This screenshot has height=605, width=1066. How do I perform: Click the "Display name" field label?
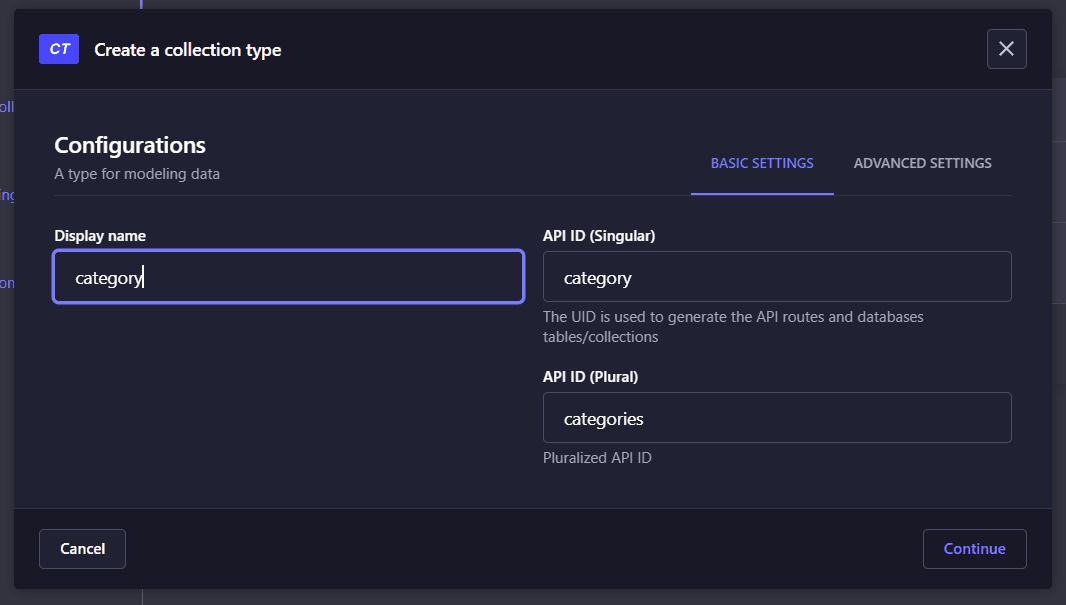click(x=100, y=236)
